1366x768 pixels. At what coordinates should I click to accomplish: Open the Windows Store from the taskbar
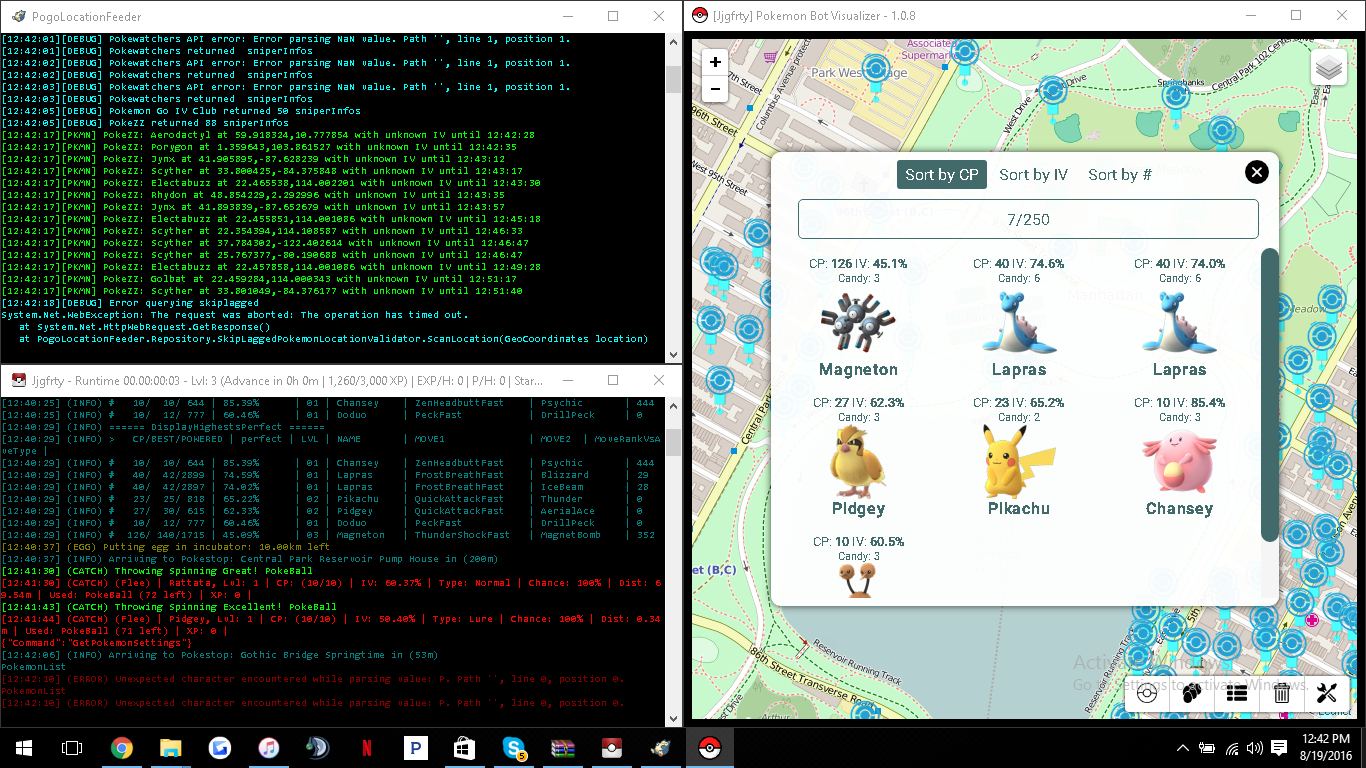465,747
